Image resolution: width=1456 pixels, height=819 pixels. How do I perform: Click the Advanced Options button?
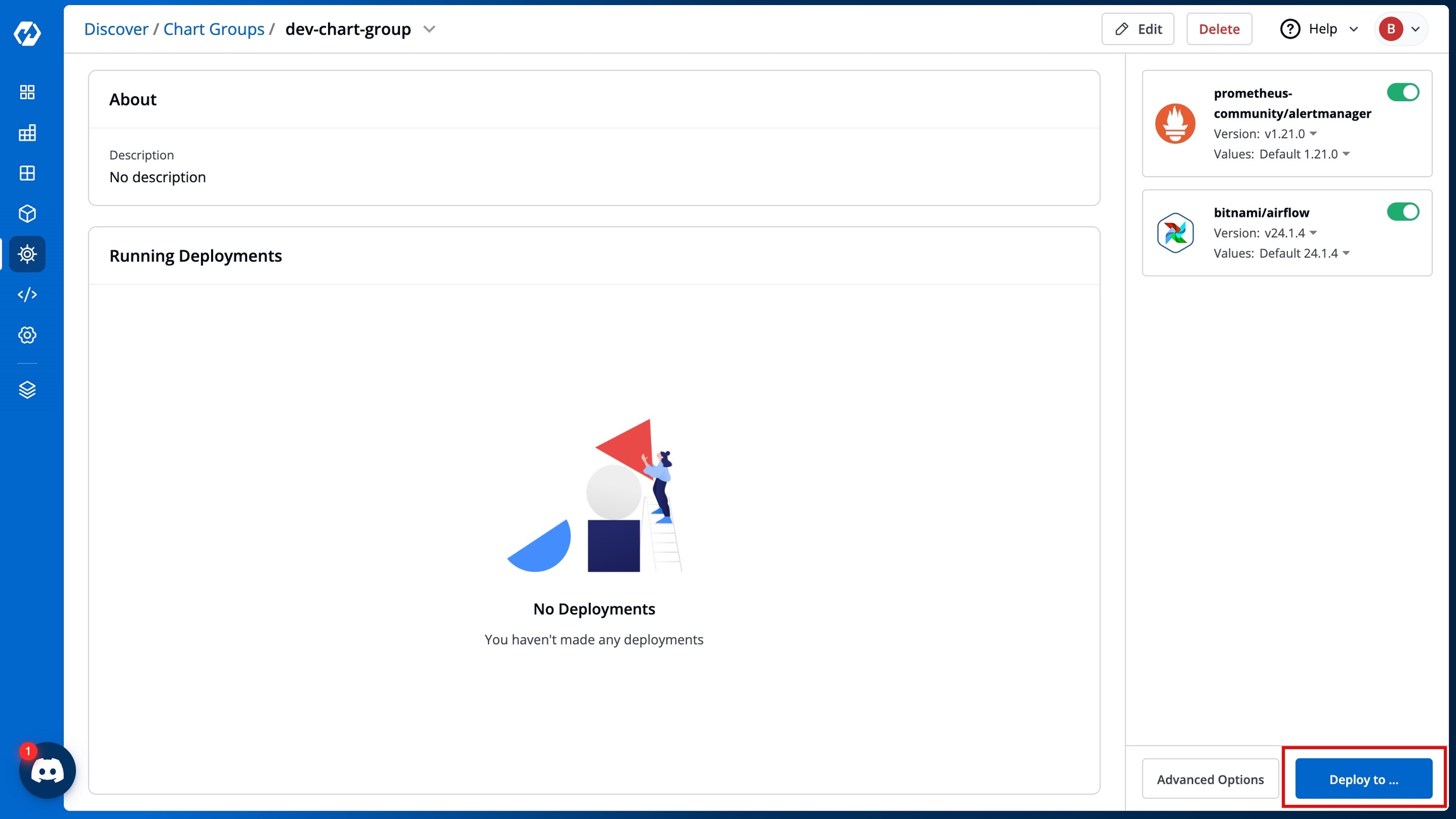[x=1210, y=779]
